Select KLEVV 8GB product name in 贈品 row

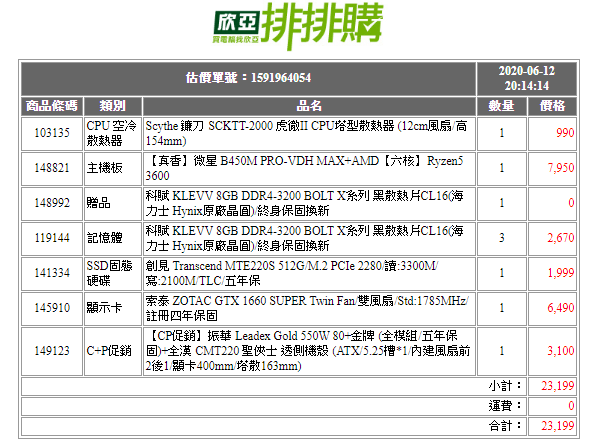pos(305,203)
